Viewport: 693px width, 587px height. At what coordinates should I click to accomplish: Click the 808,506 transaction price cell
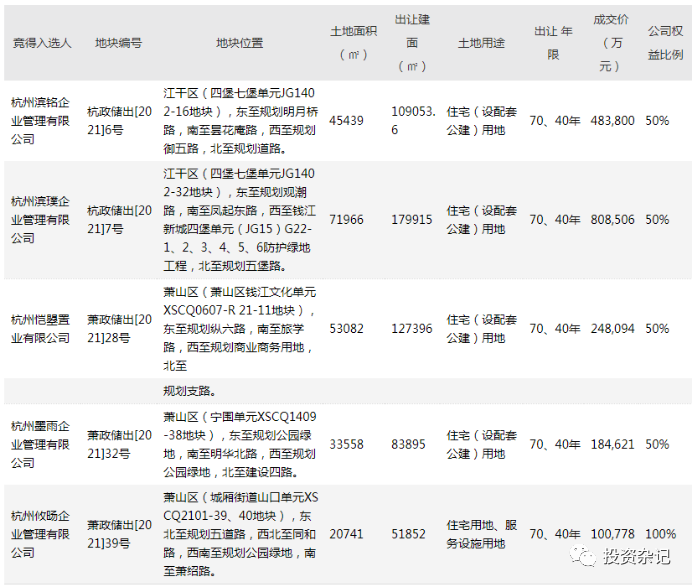pyautogui.click(x=613, y=219)
